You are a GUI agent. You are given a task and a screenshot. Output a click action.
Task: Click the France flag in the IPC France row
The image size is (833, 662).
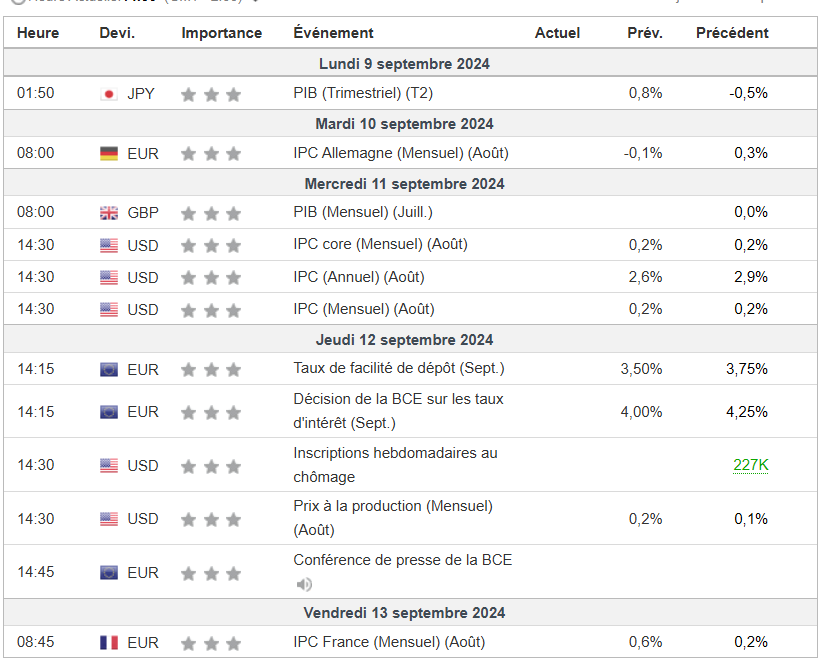109,643
